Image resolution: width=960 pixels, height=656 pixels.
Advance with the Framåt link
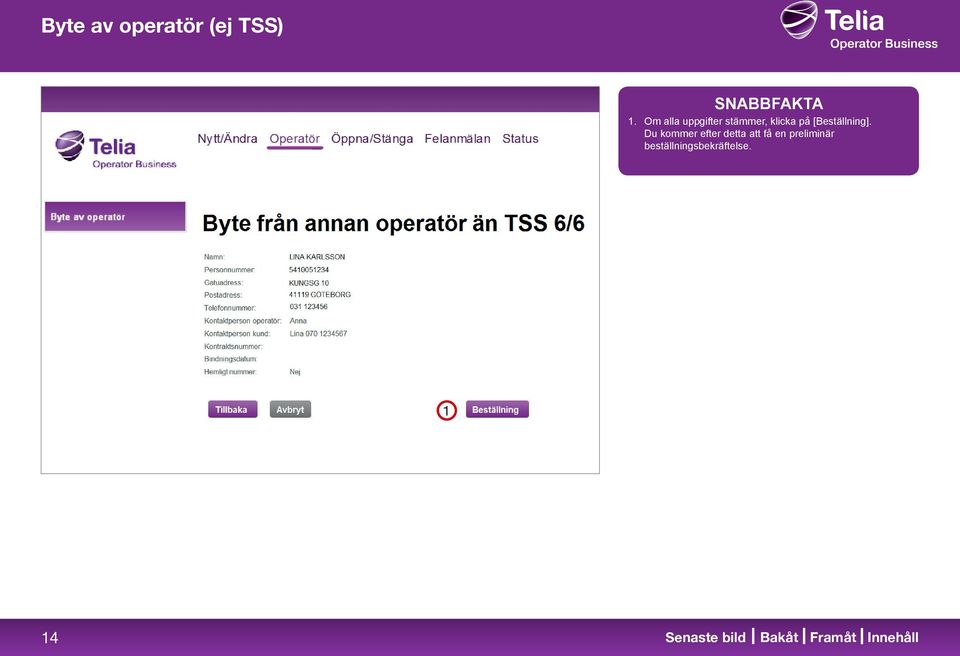tap(833, 638)
